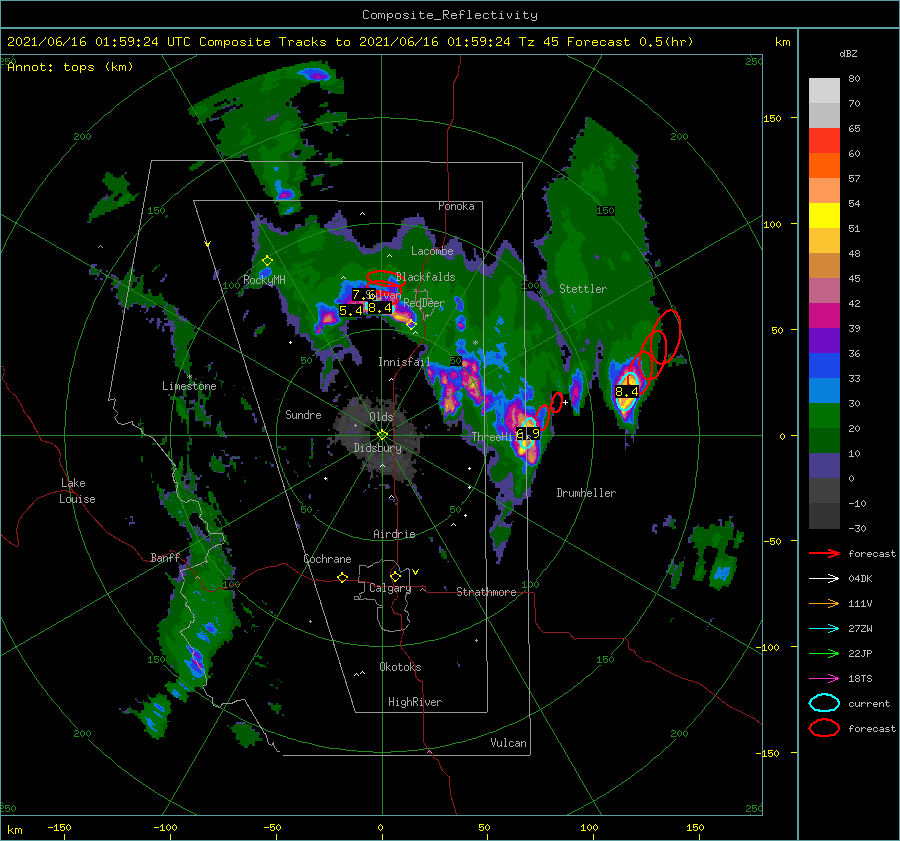Click the yellow V marker east of Calgary
Image resolution: width=900 pixels, height=841 pixels.
tap(416, 572)
